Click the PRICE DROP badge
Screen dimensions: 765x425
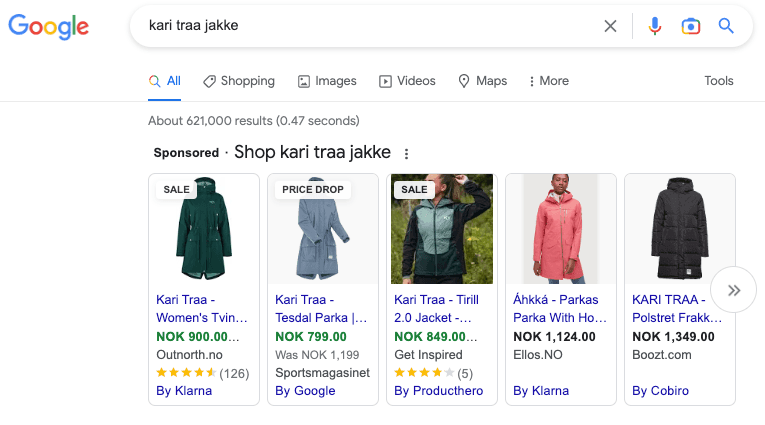(x=313, y=189)
